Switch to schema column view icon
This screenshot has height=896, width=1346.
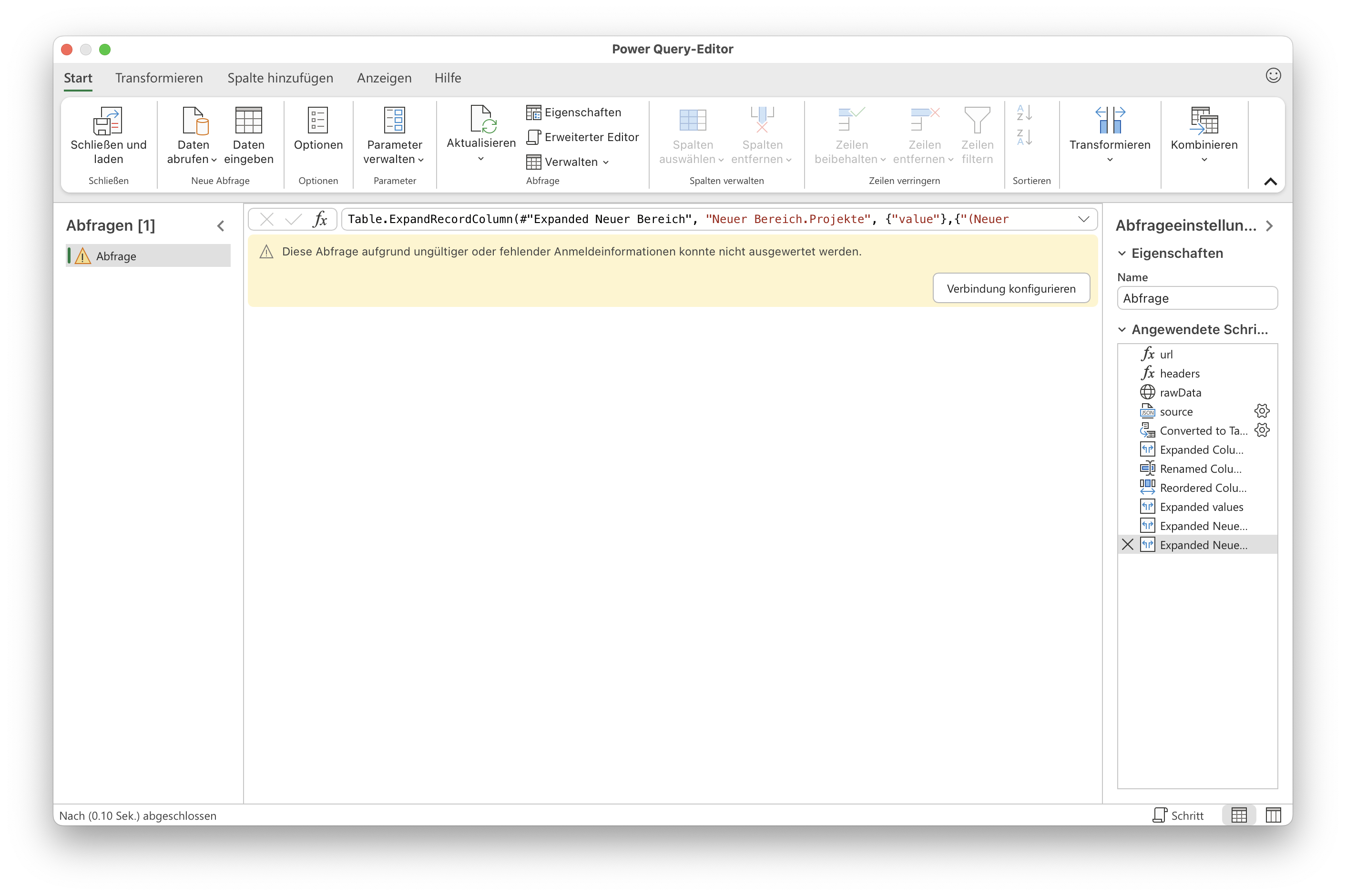point(1273,815)
